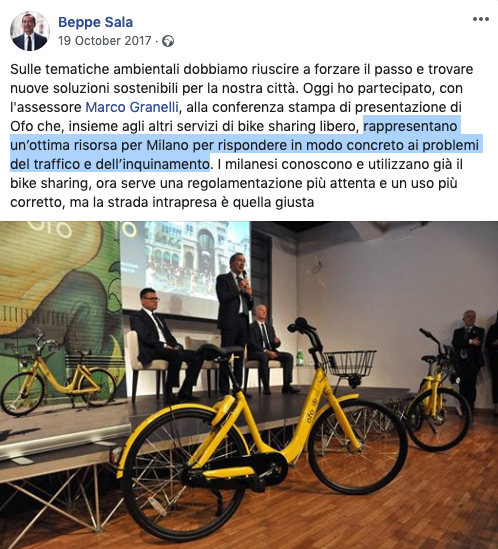Click the Beppe Sala name link
The height and width of the screenshot is (549, 498).
click(95, 22)
